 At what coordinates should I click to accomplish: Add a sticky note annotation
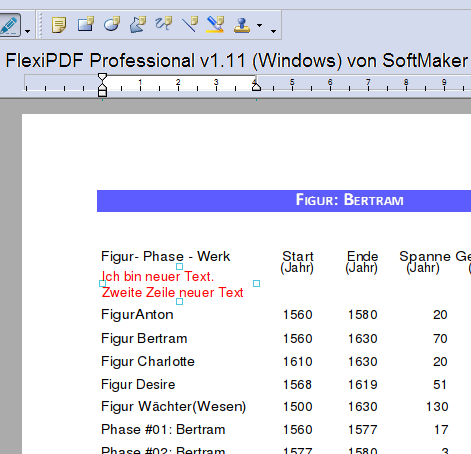click(x=59, y=25)
